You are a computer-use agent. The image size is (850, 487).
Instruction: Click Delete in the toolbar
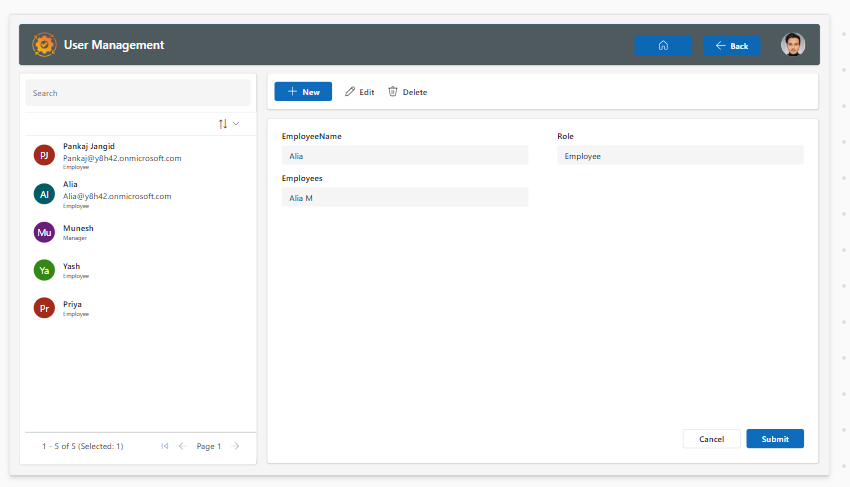click(408, 92)
